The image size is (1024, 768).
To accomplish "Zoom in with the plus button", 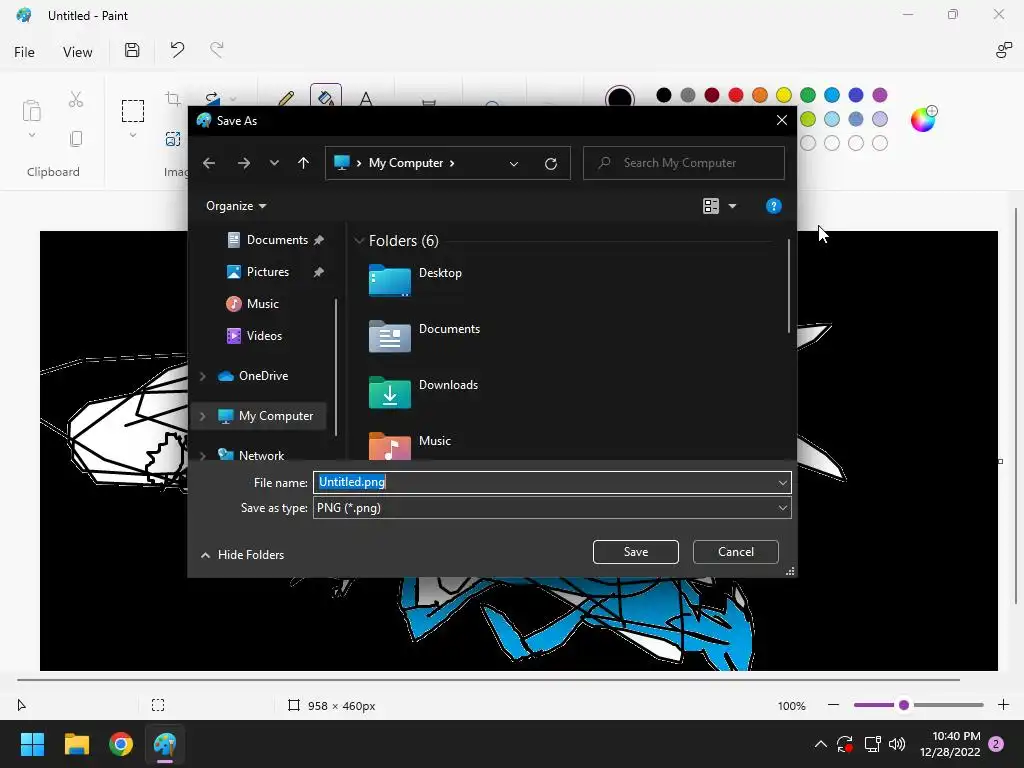I will click(x=1003, y=705).
